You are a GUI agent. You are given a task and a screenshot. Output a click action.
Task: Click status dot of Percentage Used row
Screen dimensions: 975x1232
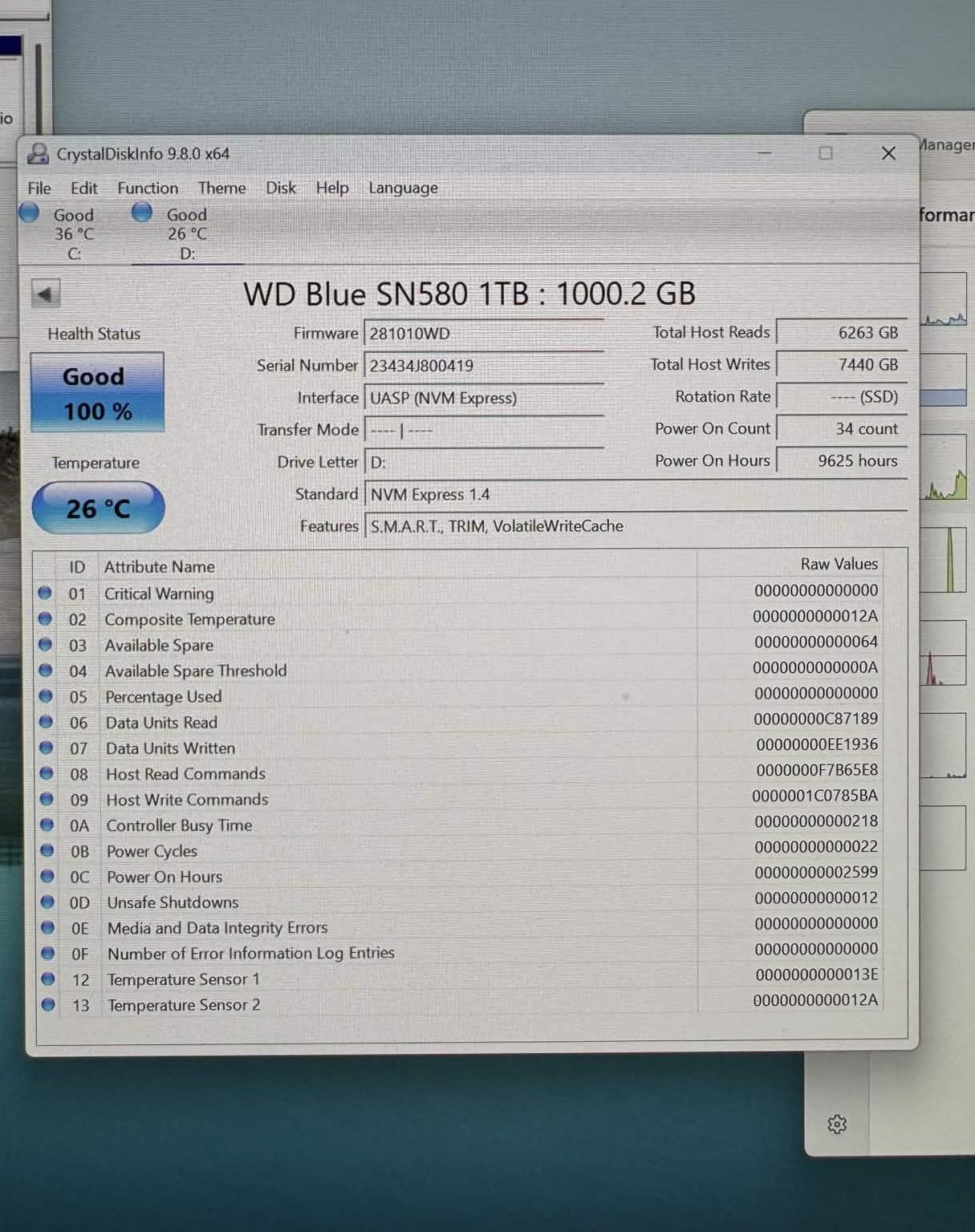pos(46,695)
